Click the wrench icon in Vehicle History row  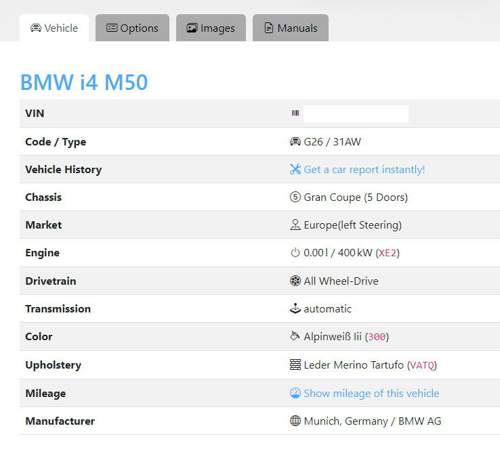295,169
